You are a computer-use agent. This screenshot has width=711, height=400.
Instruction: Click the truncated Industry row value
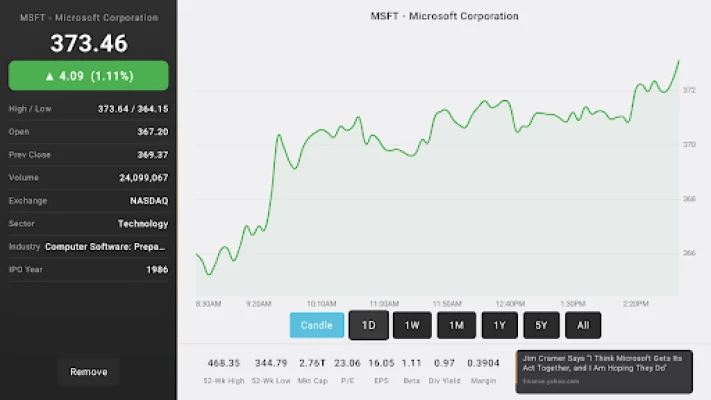[105, 247]
